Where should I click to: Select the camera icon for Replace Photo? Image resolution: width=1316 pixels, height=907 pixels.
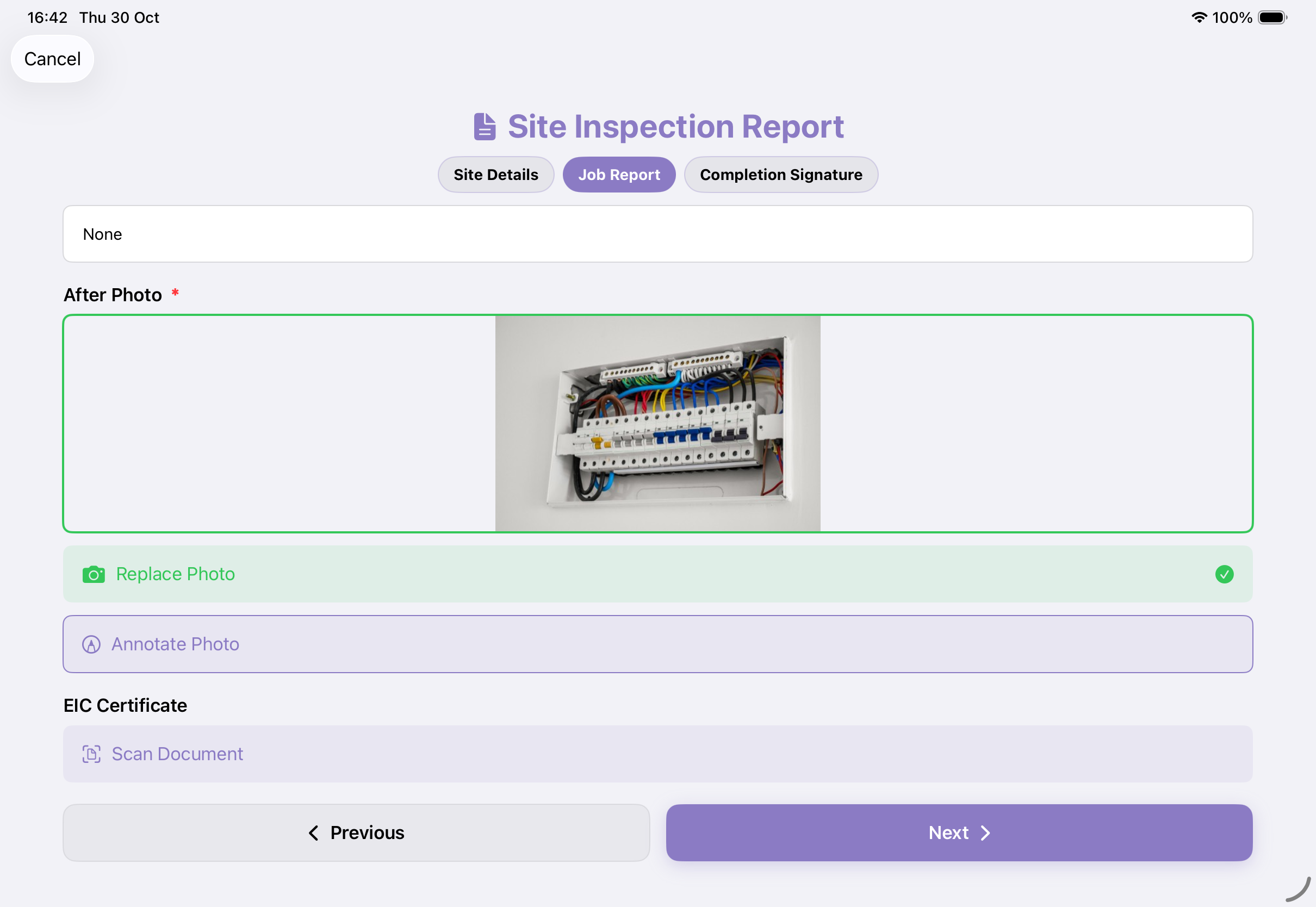(x=94, y=575)
